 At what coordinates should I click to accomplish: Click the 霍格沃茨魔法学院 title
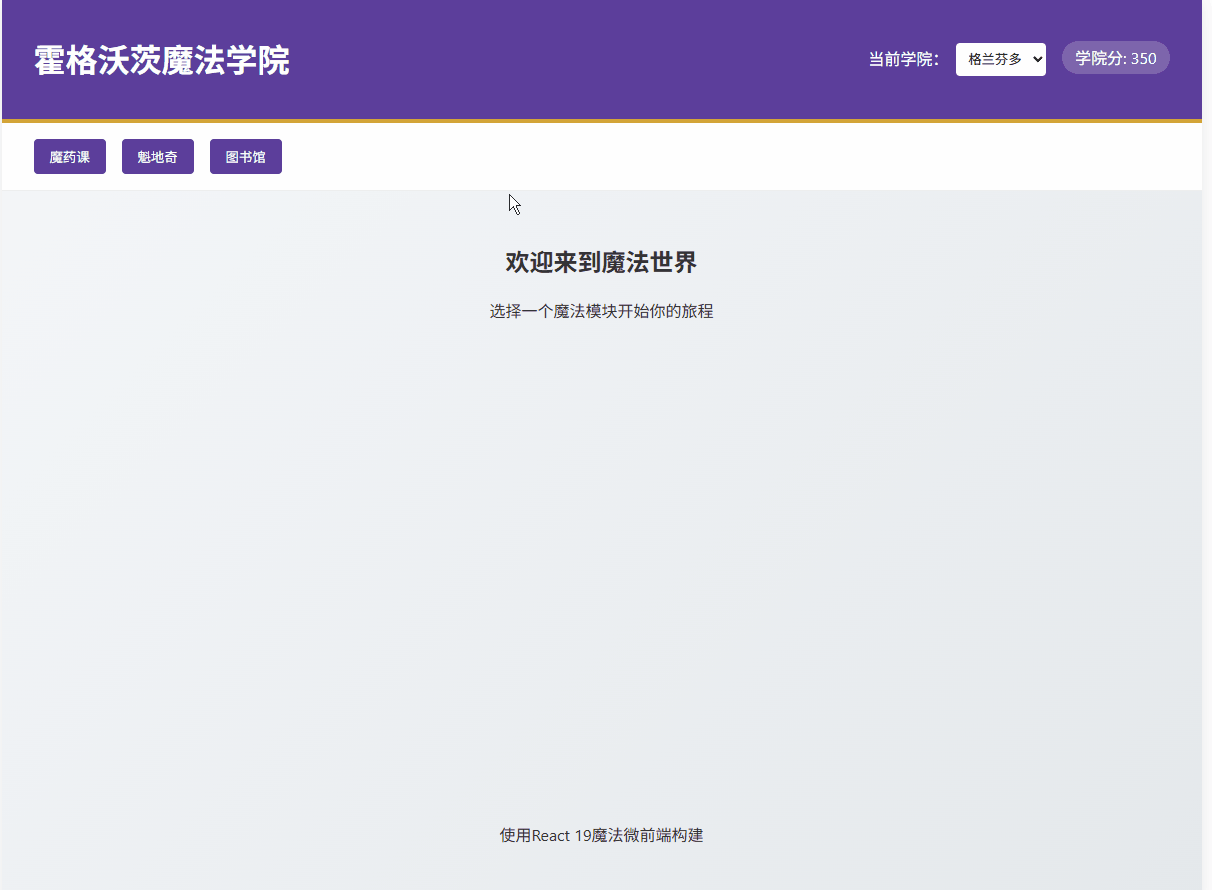(162, 60)
